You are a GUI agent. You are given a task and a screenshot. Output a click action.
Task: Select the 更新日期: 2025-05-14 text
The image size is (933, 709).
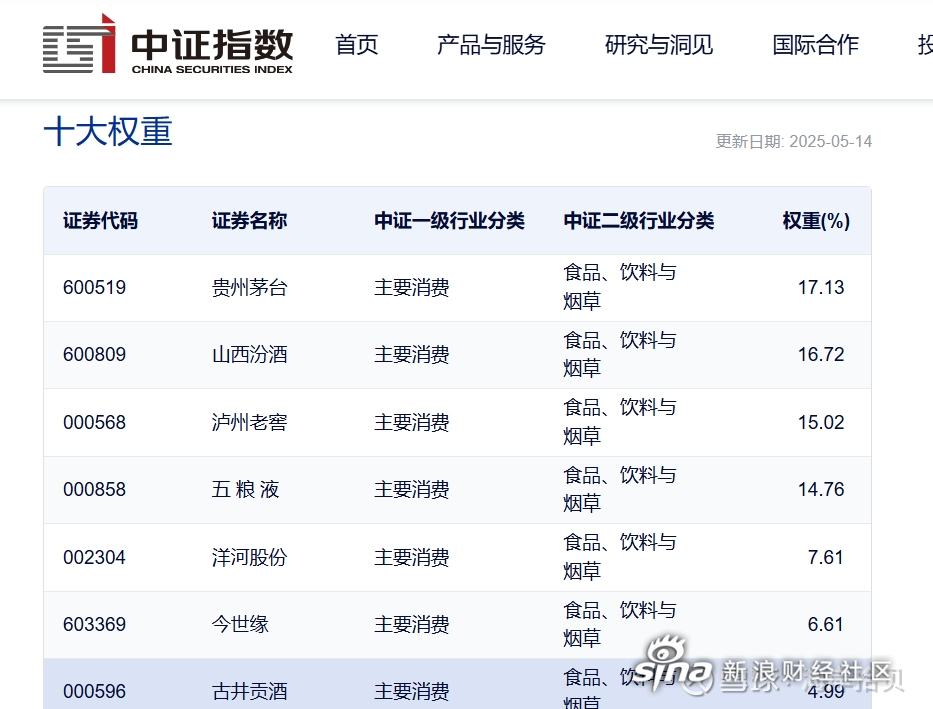tap(794, 142)
